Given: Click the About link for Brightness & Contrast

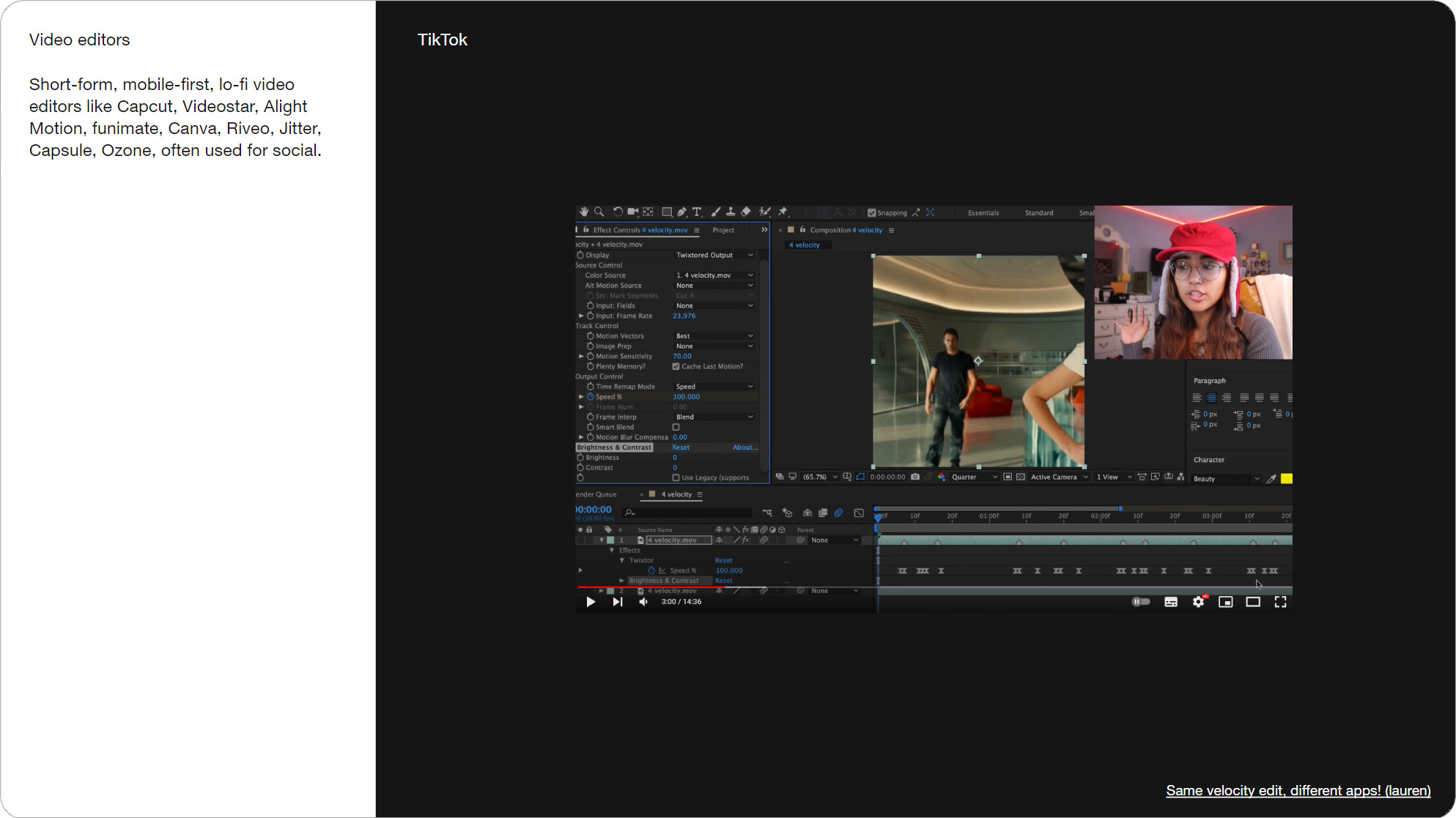Looking at the screenshot, I should click(x=744, y=447).
